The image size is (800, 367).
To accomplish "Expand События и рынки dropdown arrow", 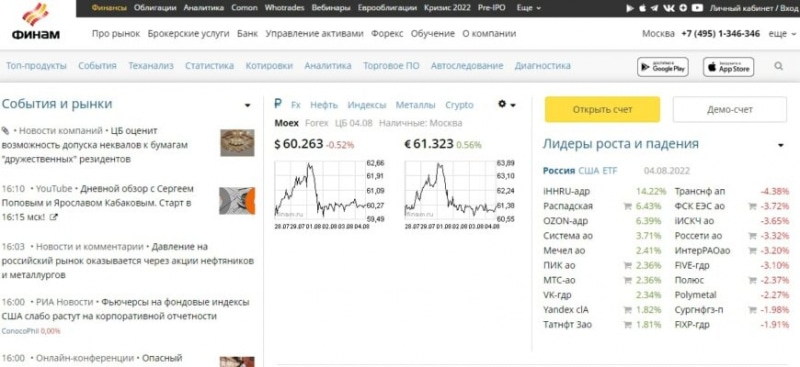I will 247,106.
